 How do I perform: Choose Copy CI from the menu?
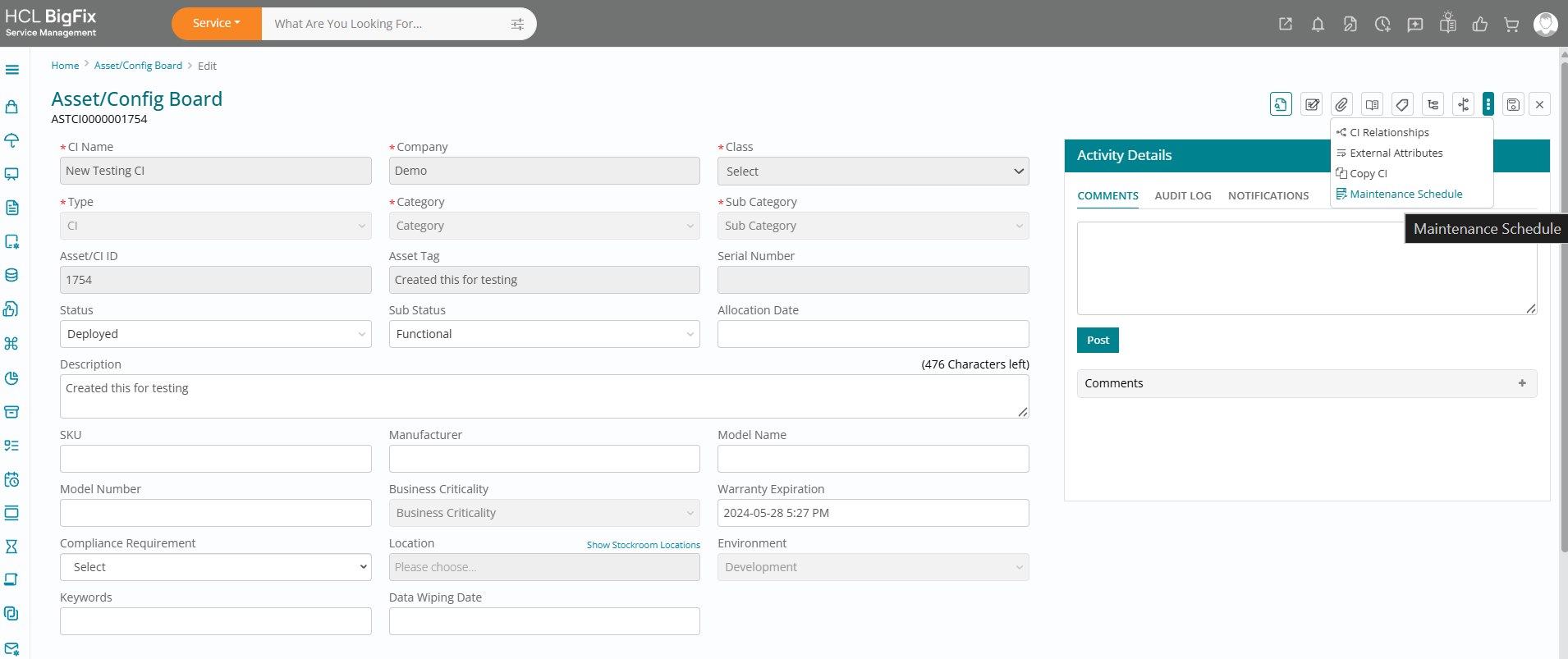[1368, 174]
